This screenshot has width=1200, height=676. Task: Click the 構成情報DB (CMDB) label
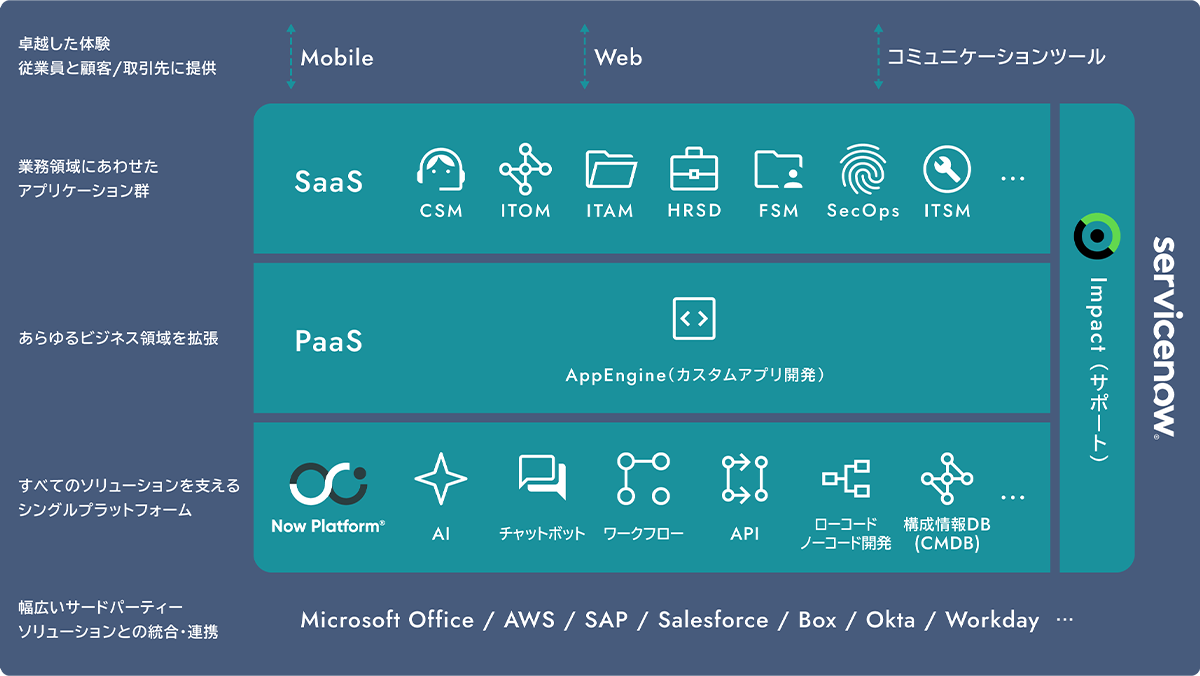click(946, 534)
